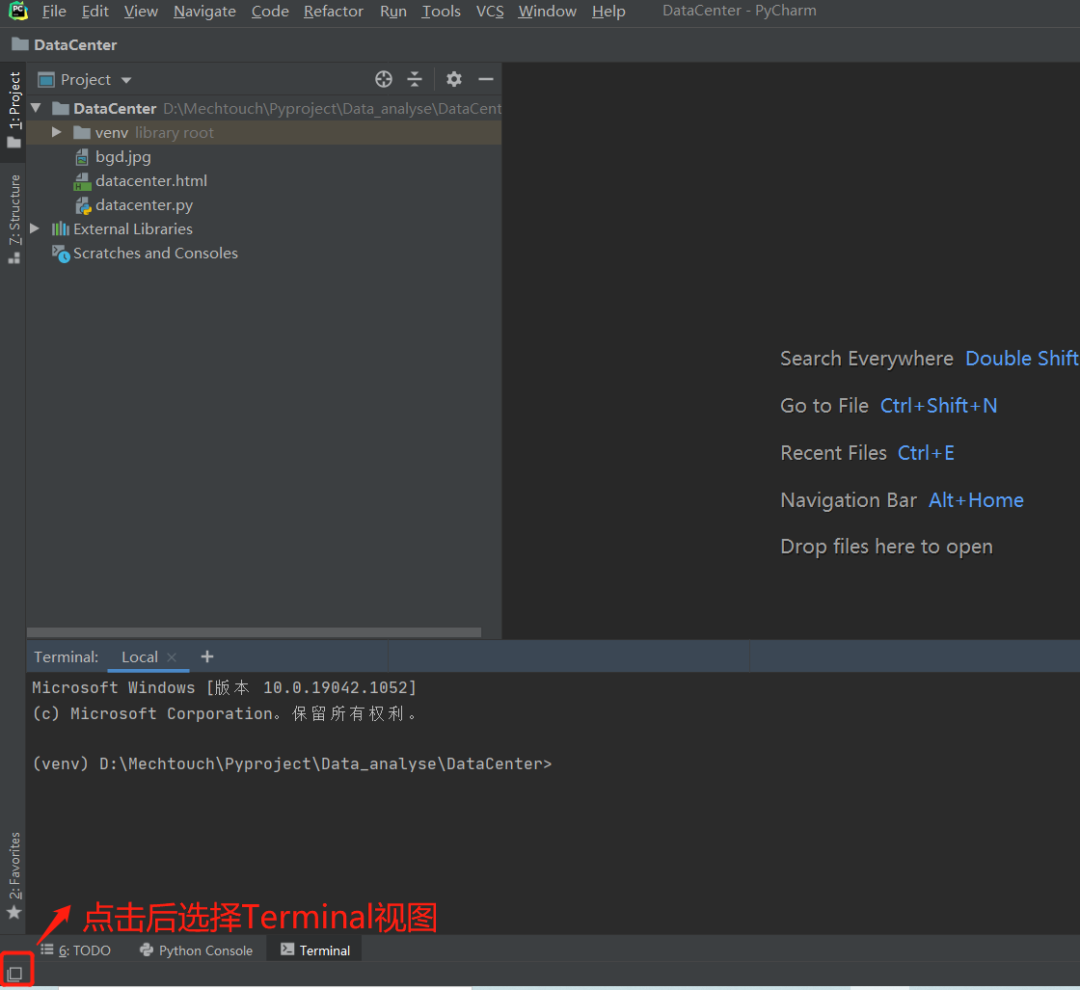Click the 'Microsoft Windows' version line in terminal
Image resolution: width=1080 pixels, height=990 pixels.
(x=224, y=687)
